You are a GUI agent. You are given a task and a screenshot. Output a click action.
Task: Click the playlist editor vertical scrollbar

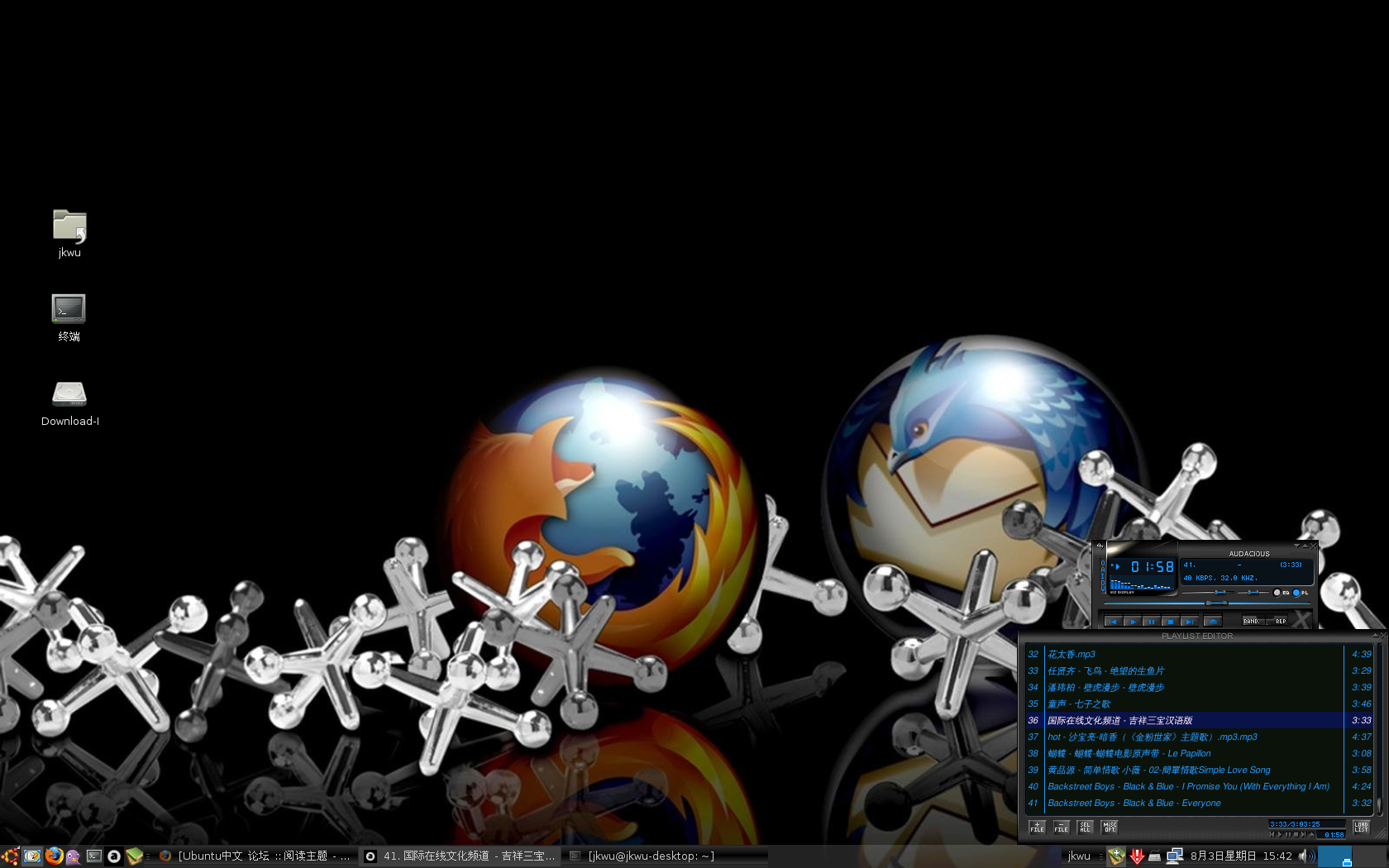click(1379, 728)
